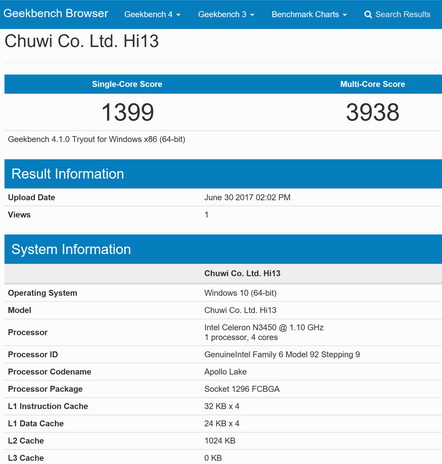Select the Chuwi Co. Ltd. Hi13 page title
This screenshot has width=442, height=464.
pos(82,41)
